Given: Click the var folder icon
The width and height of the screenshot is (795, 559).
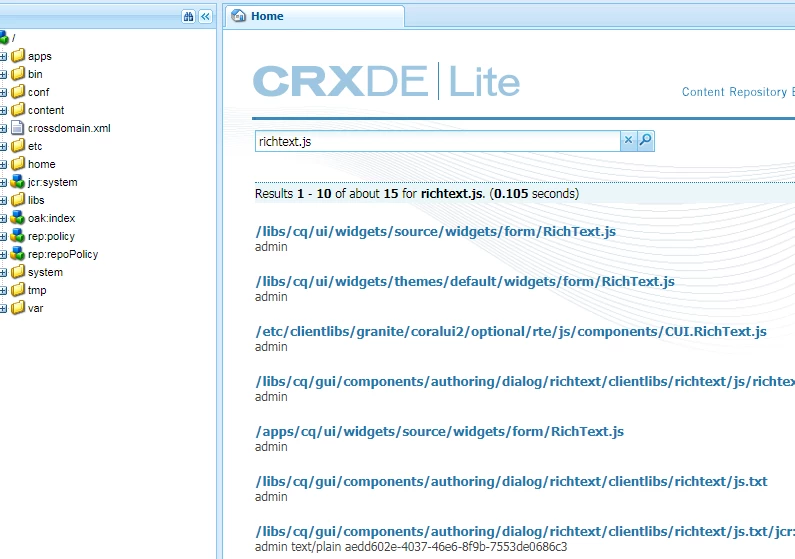Looking at the screenshot, I should pos(18,308).
